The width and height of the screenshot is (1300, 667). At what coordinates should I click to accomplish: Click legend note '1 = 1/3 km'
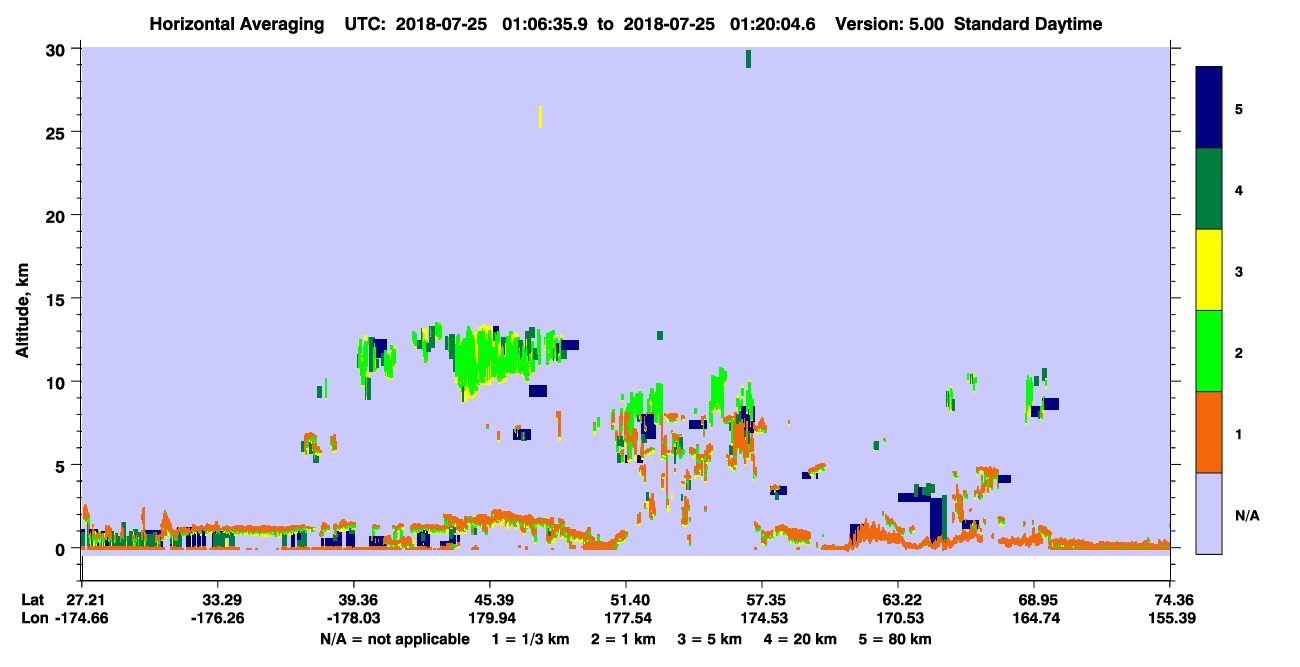530,639
